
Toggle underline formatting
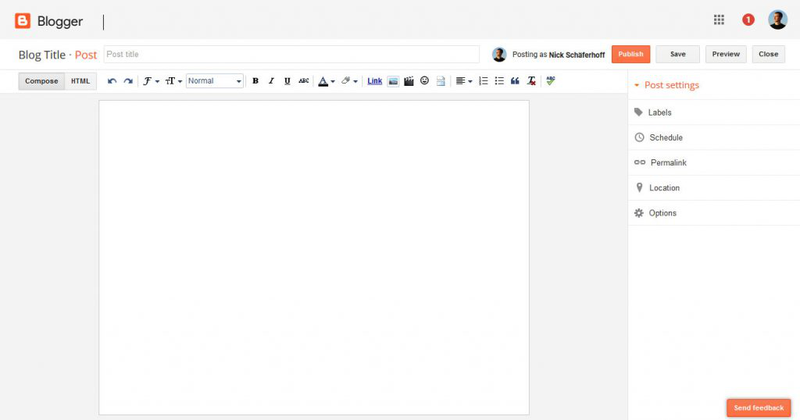[x=287, y=81]
